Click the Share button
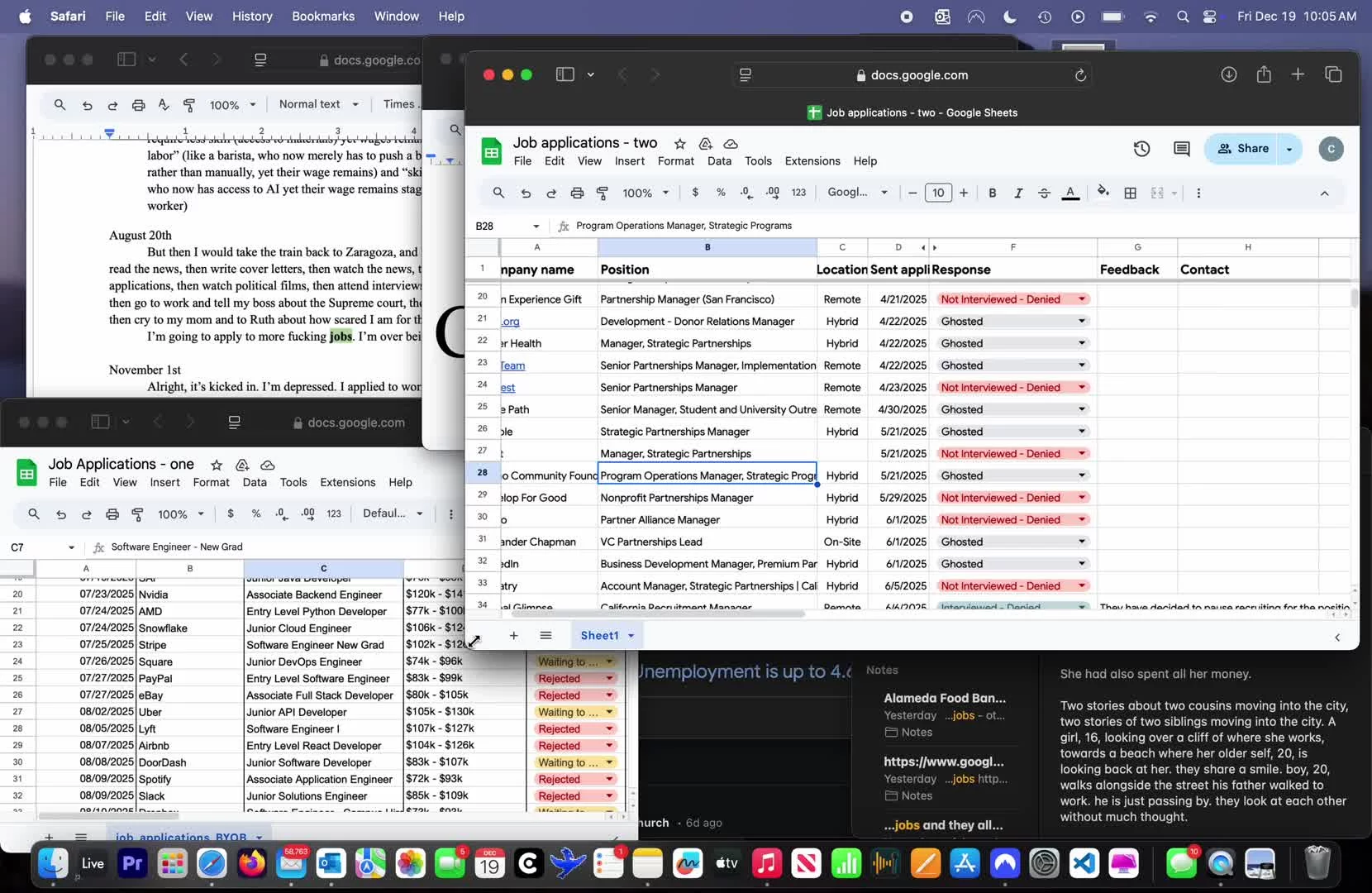The width and height of the screenshot is (1372, 893). tap(1243, 149)
